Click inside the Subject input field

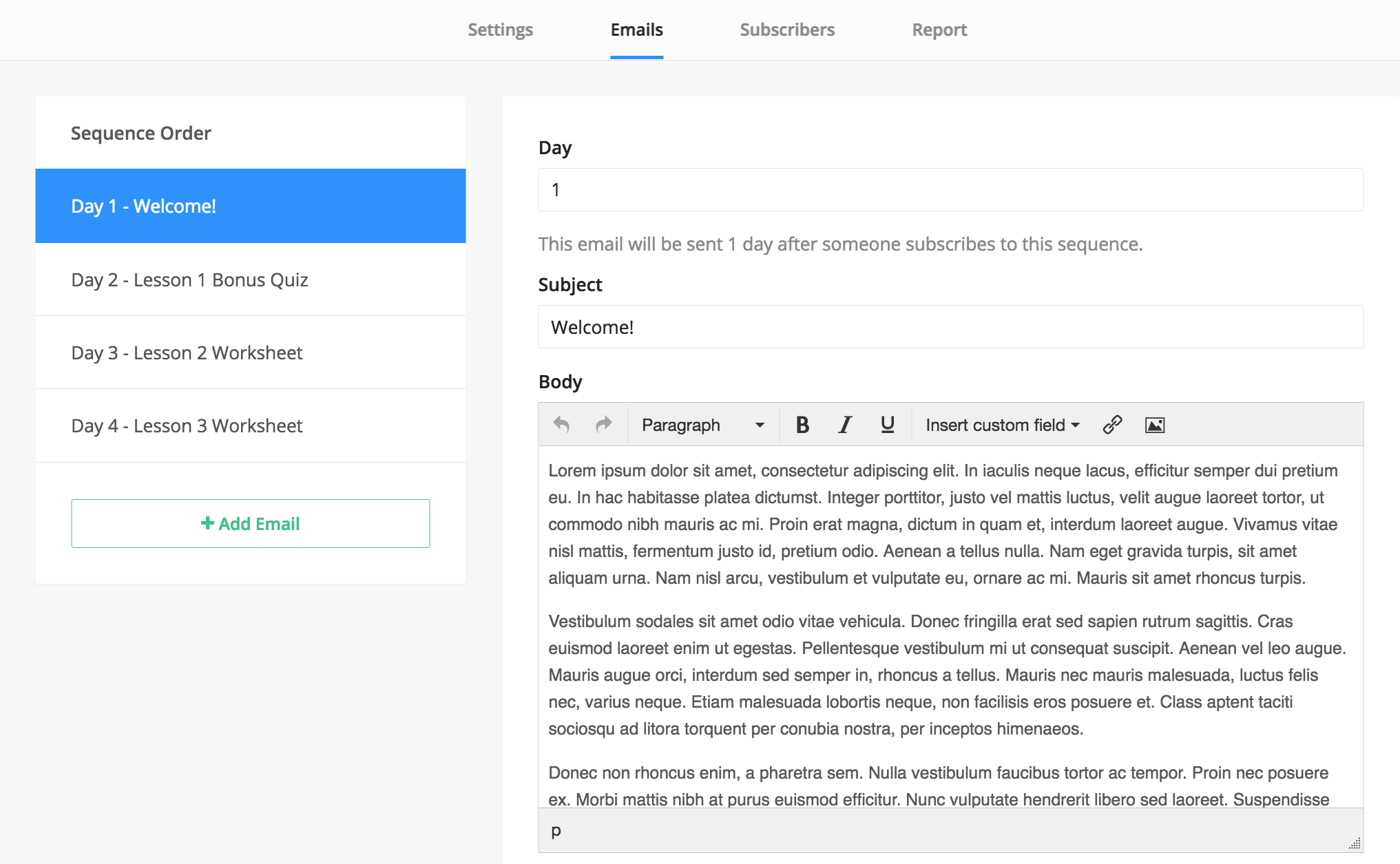click(x=950, y=327)
